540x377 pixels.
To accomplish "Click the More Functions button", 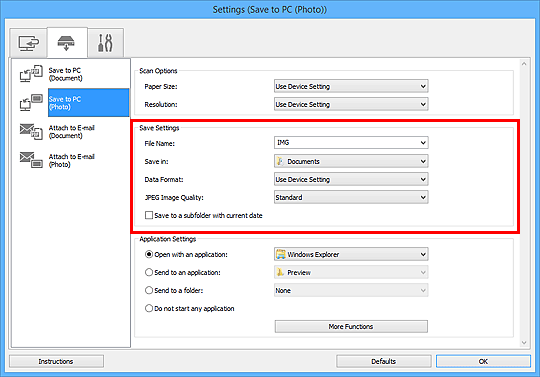I will (x=351, y=326).
